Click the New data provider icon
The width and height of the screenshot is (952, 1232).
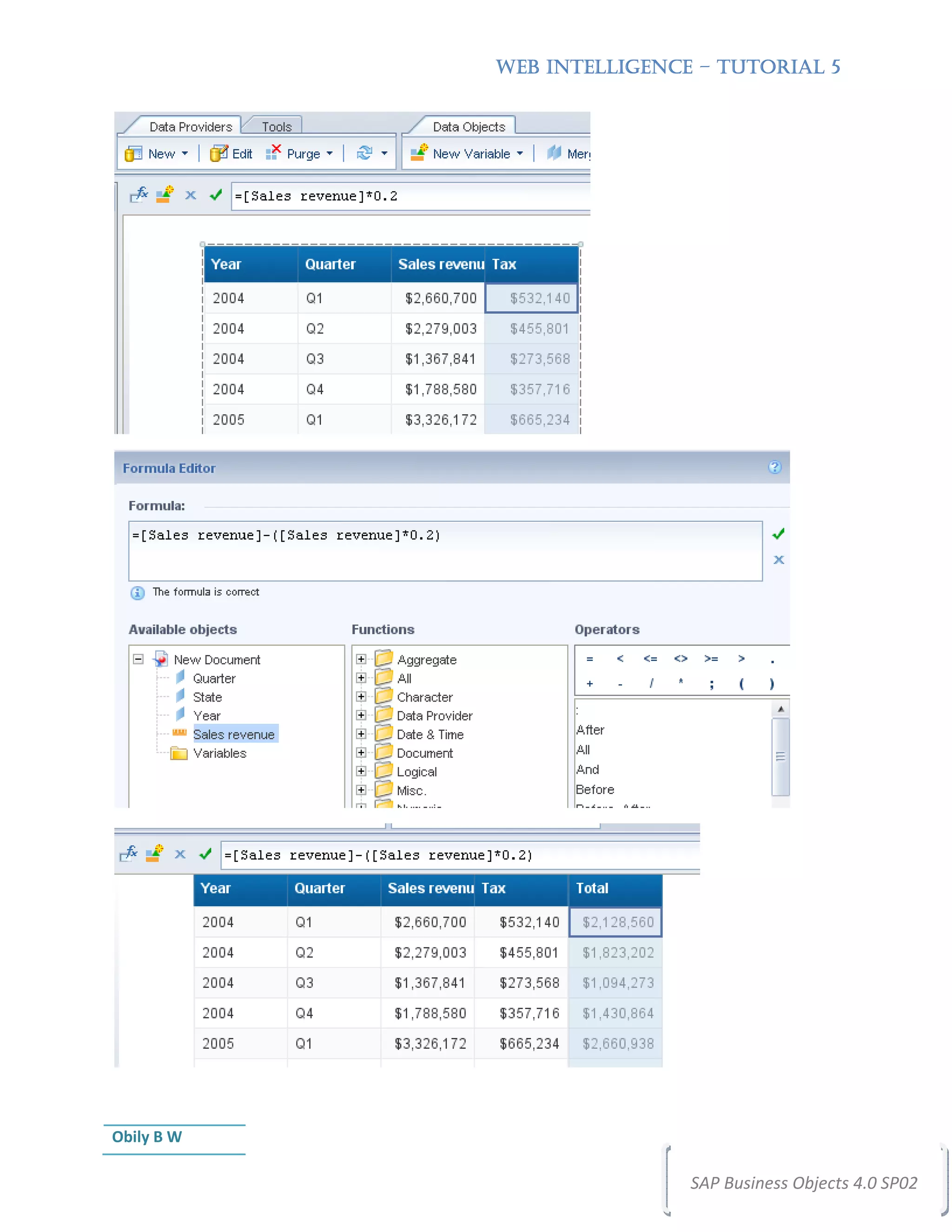coord(133,153)
